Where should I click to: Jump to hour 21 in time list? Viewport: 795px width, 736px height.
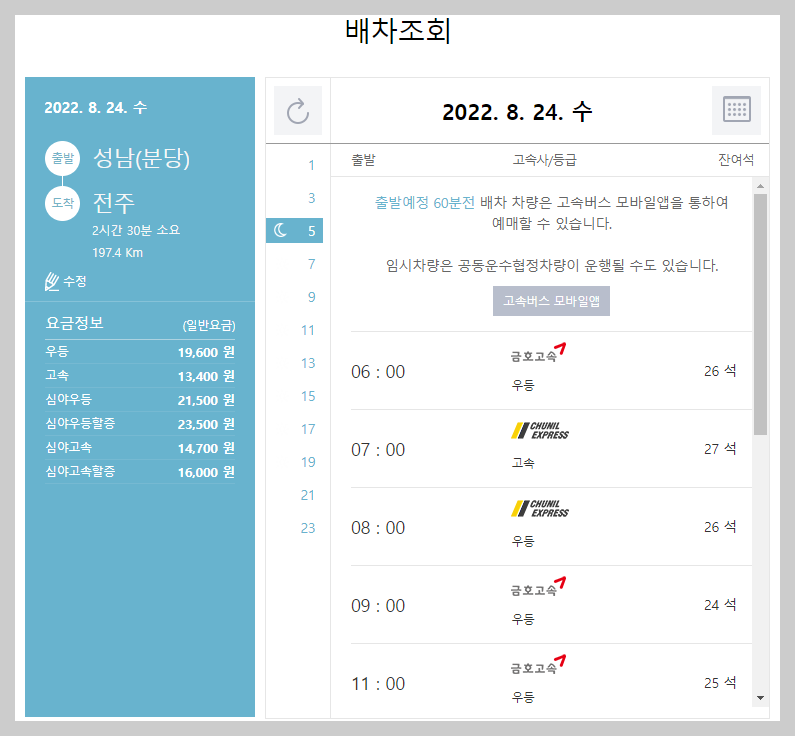click(x=308, y=495)
